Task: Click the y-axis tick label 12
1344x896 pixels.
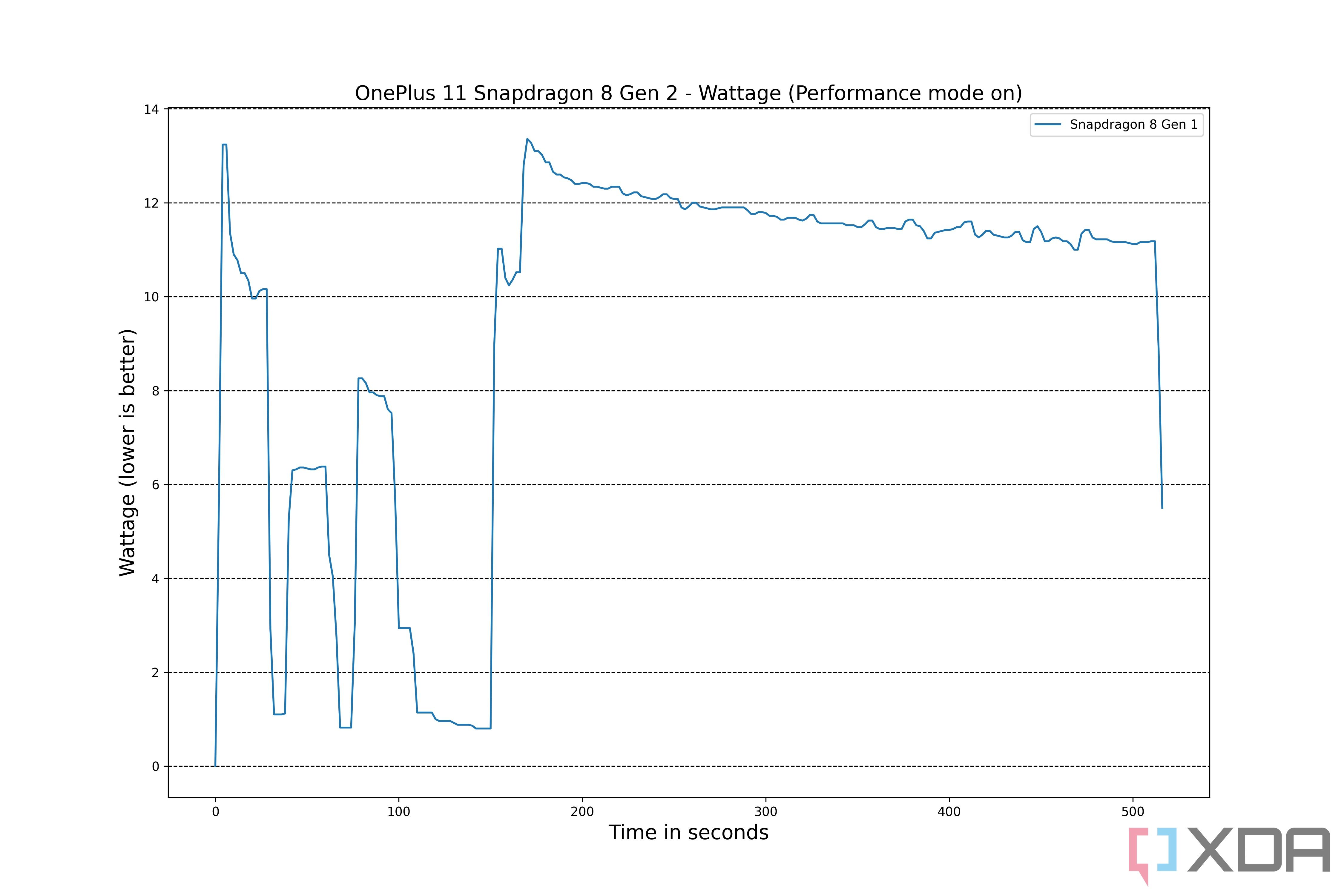Action: pyautogui.click(x=151, y=203)
